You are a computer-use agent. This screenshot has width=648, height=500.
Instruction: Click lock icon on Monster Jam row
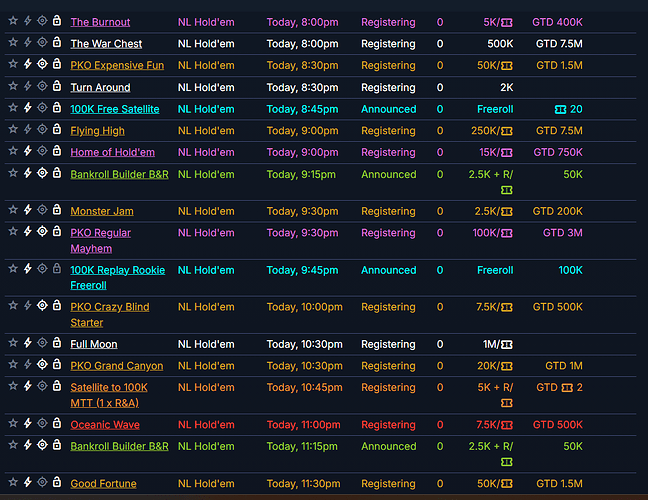click(57, 210)
